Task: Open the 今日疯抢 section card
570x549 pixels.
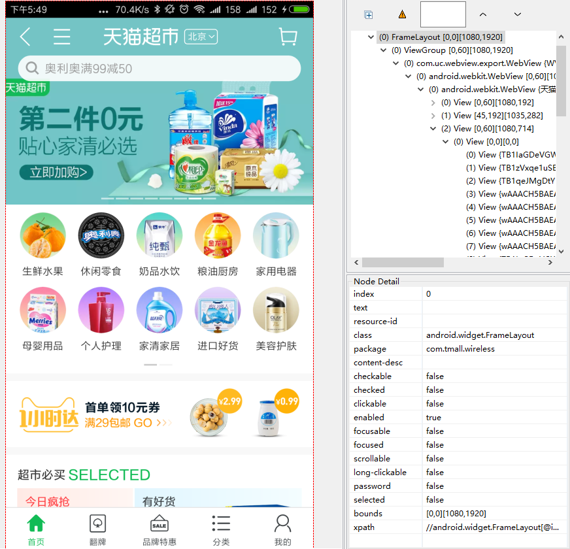Action: [x=75, y=498]
